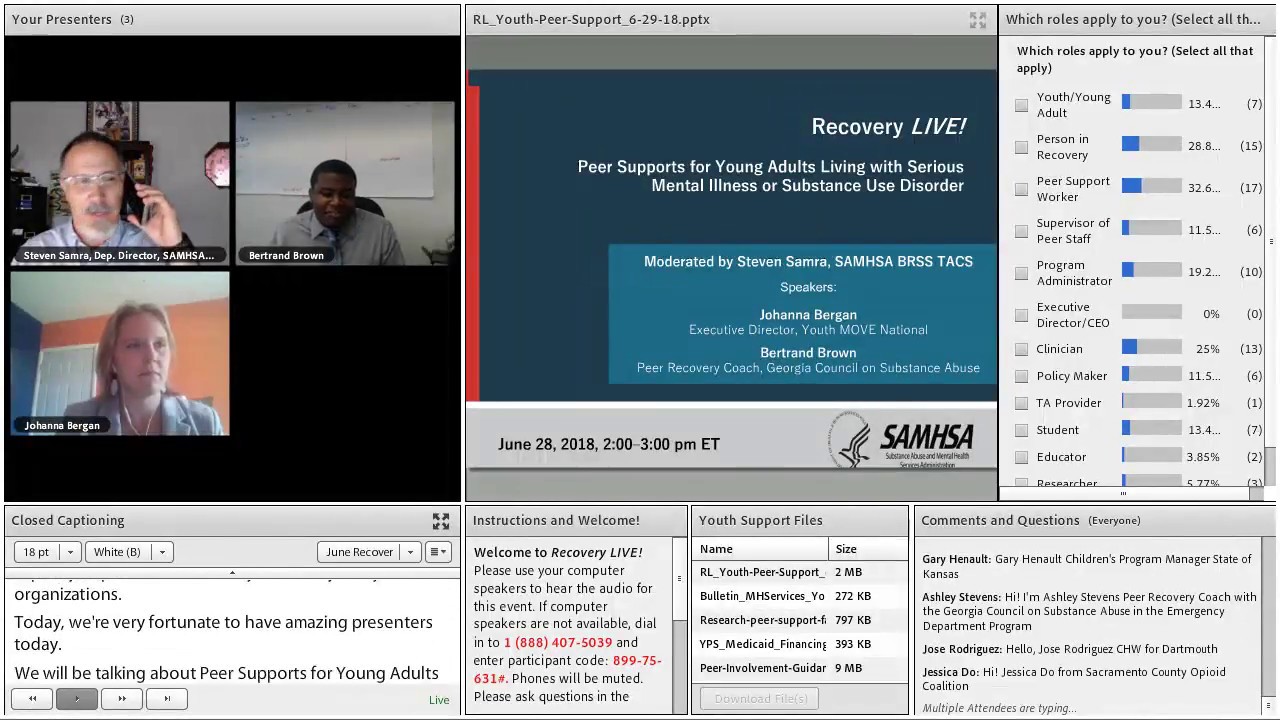Check the Policy Maker poll option

click(x=1021, y=376)
